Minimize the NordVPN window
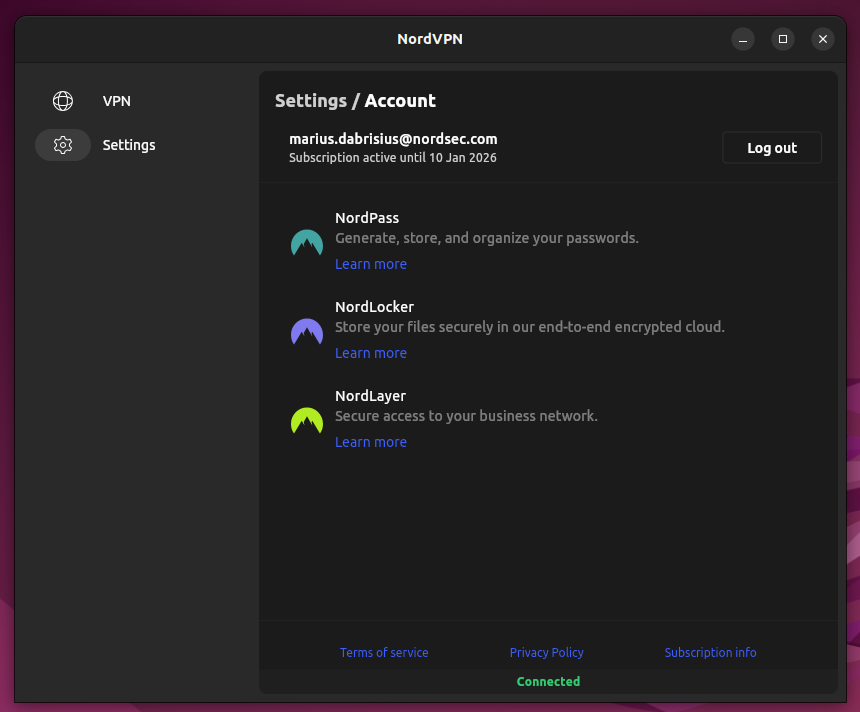 coord(743,39)
